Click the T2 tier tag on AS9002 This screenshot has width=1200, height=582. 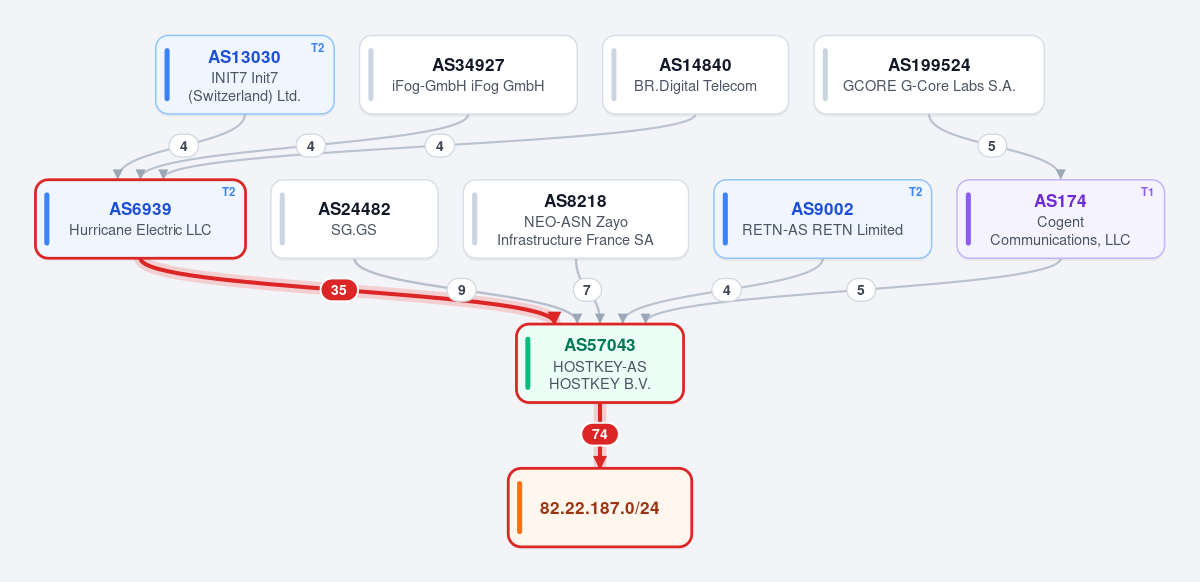[x=914, y=192]
